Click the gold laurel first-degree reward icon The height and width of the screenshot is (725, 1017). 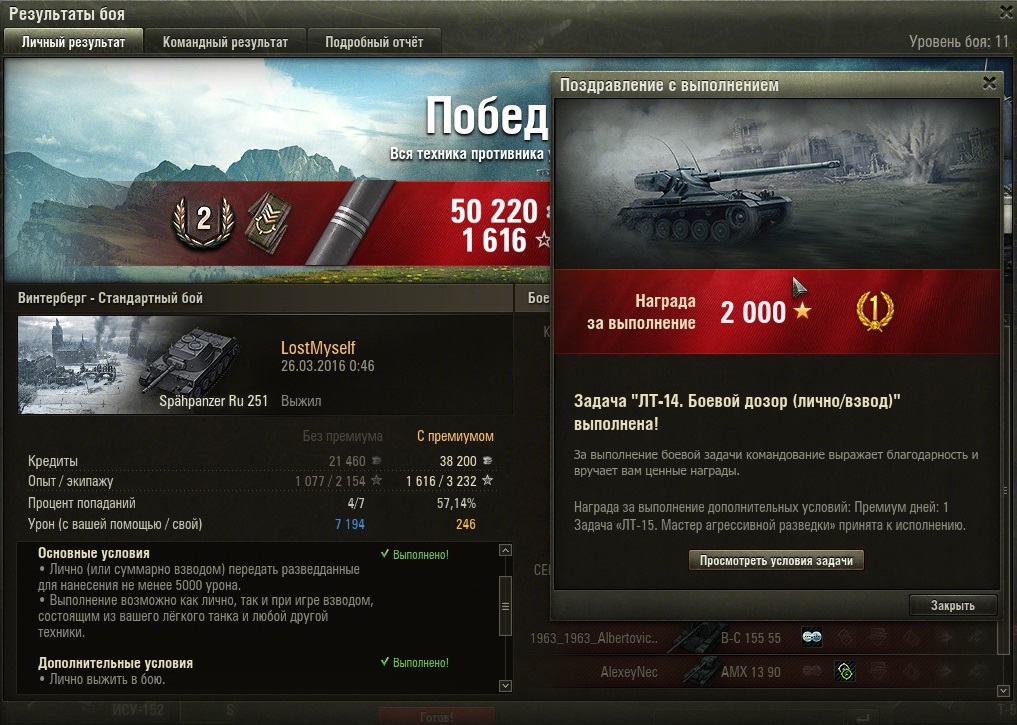(x=874, y=311)
